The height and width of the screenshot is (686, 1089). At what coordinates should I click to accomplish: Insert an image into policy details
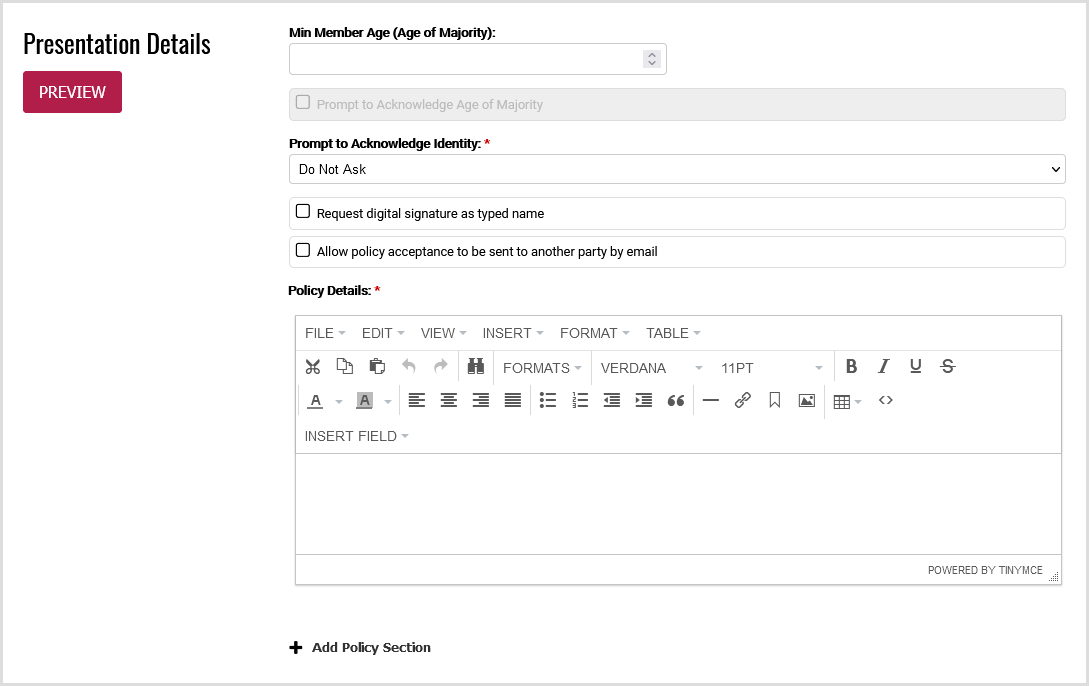coord(806,401)
